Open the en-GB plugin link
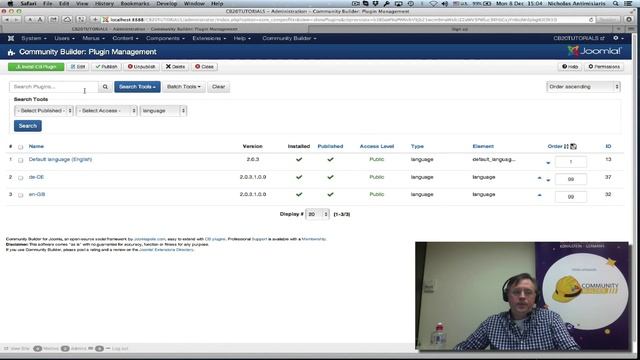Screen dimensions: 640x360 coord(37,194)
